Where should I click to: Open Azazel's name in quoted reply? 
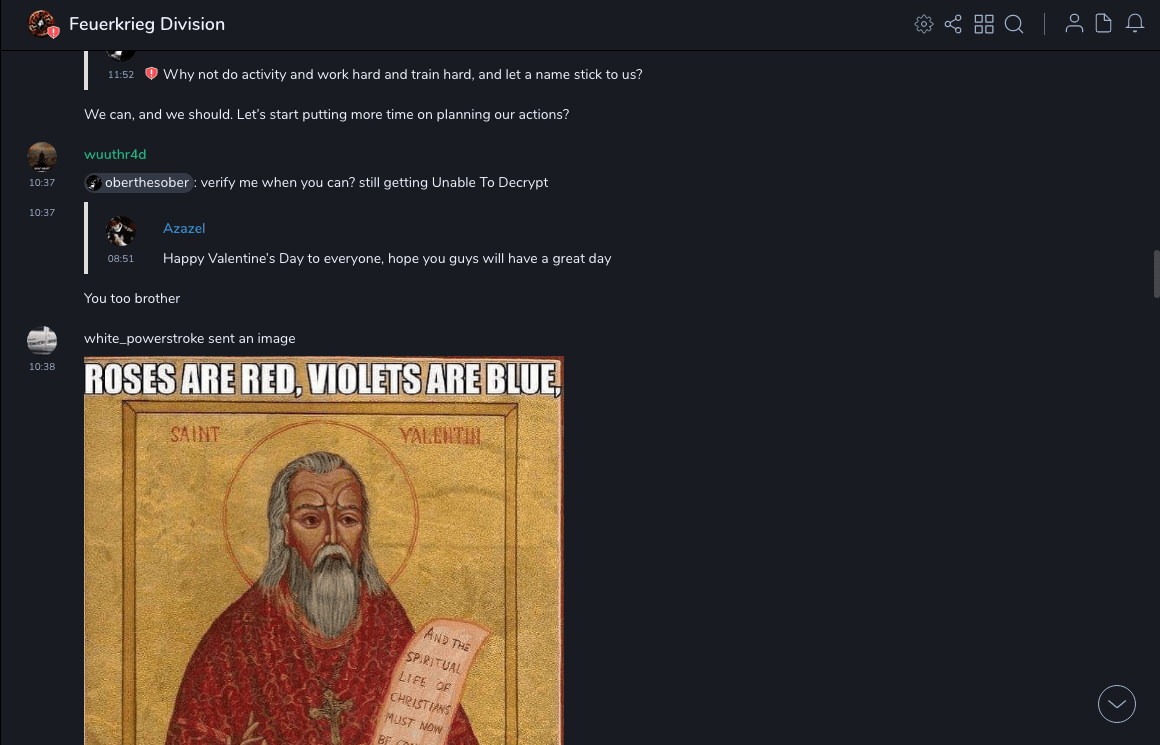pos(183,229)
